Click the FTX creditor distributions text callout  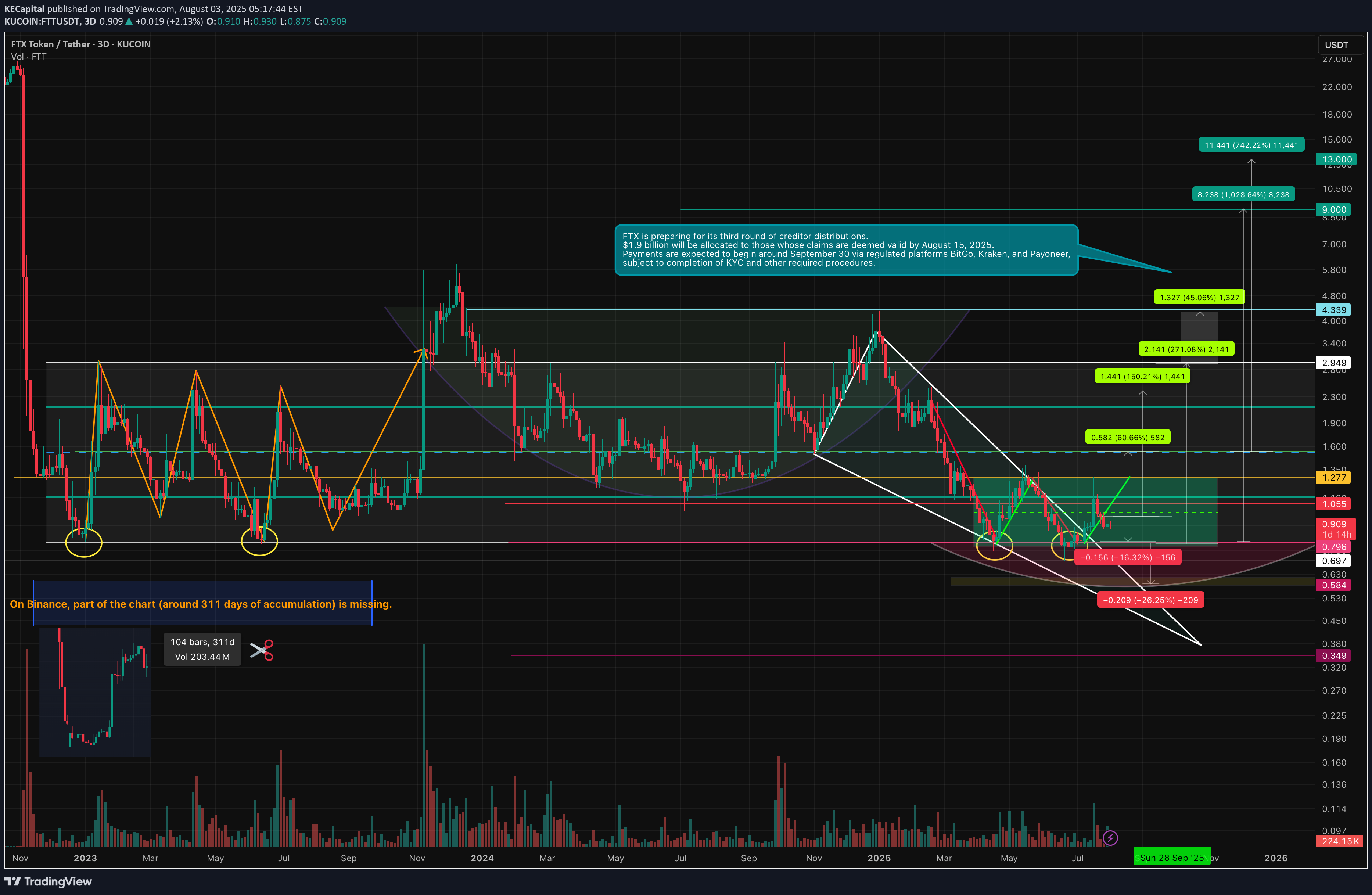(x=846, y=249)
